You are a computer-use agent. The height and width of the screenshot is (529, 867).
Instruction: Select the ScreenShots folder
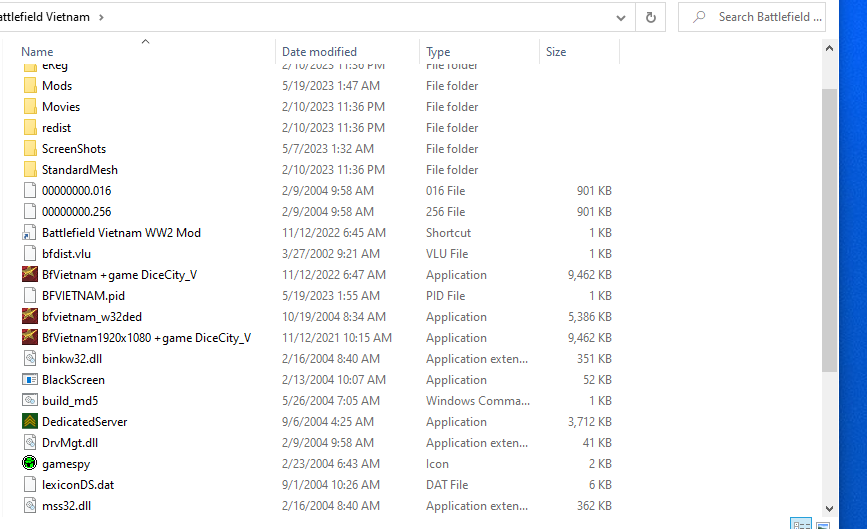click(73, 149)
